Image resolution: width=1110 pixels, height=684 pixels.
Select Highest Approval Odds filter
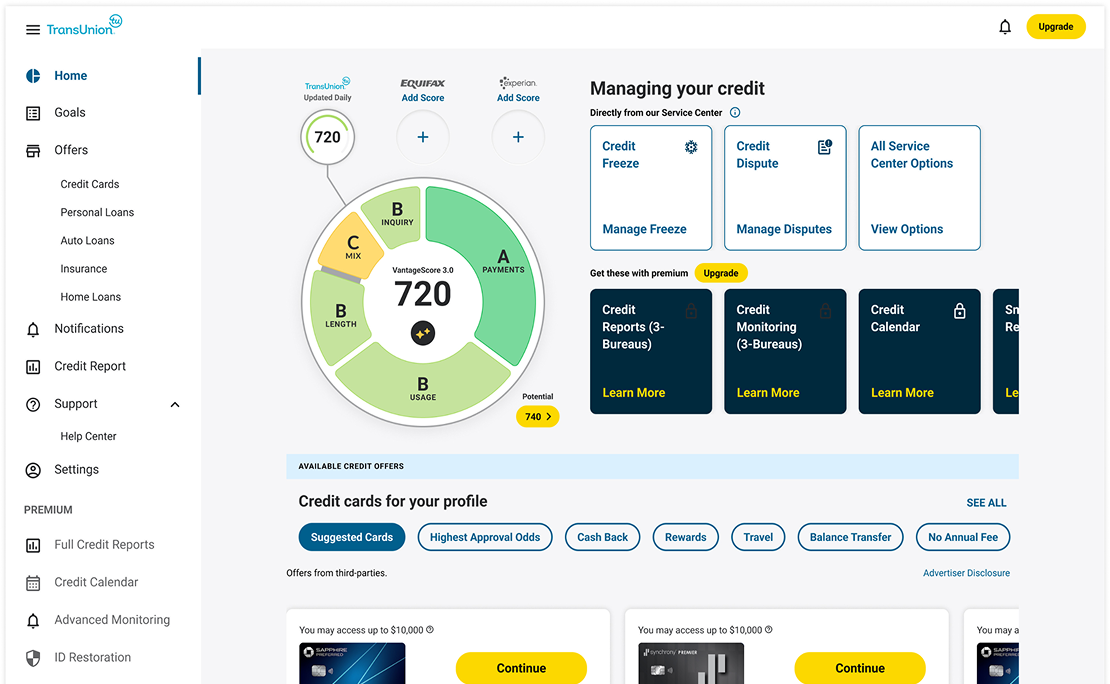(485, 537)
